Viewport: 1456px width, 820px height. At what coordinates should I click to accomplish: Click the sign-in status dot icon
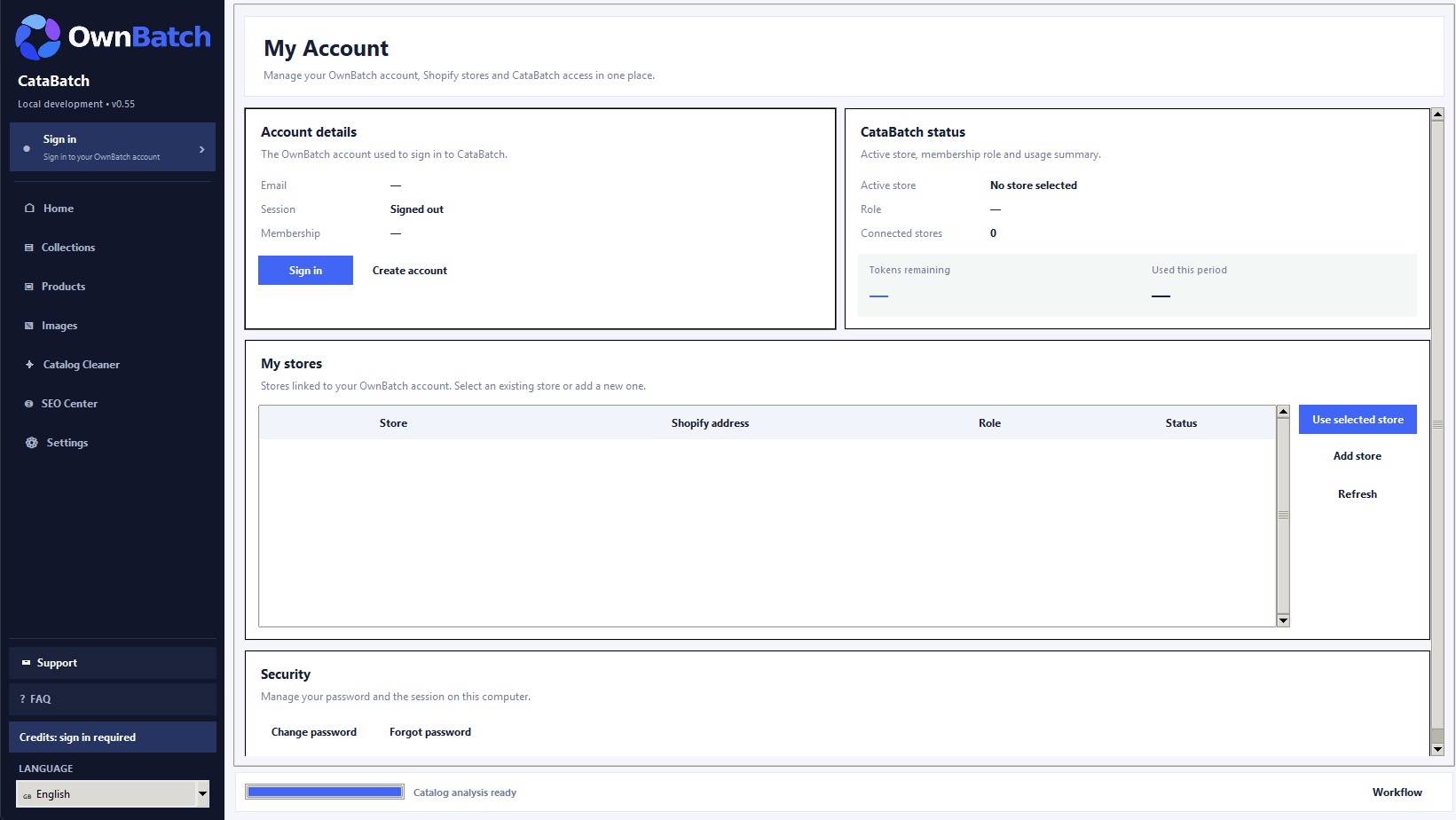pos(27,148)
